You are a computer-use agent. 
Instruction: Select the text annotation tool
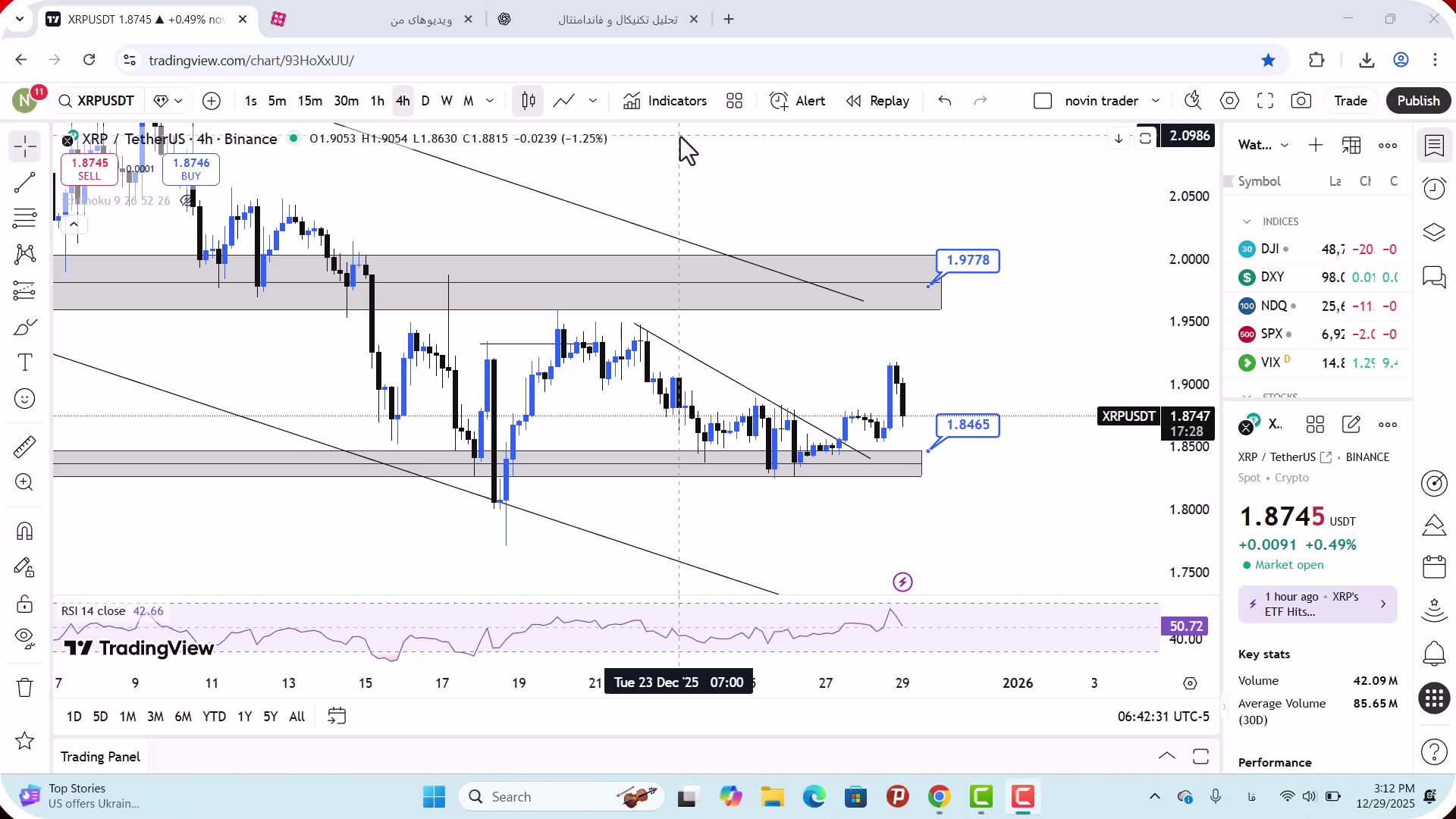(24, 362)
